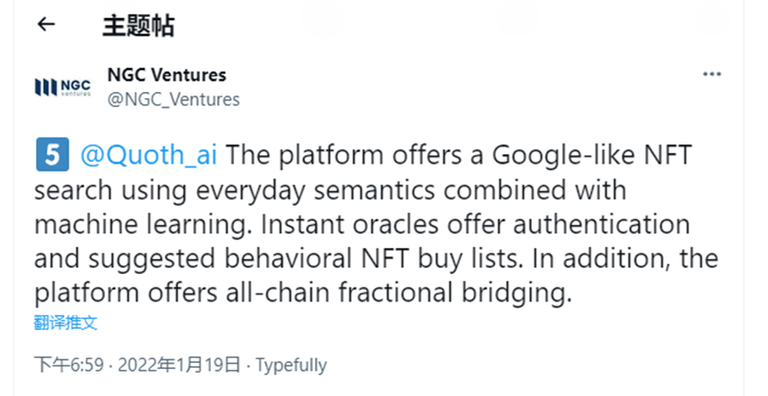Open the tweet timestamp 下午6:59
Image resolution: width=768 pixels, height=396 pixels.
point(69,365)
